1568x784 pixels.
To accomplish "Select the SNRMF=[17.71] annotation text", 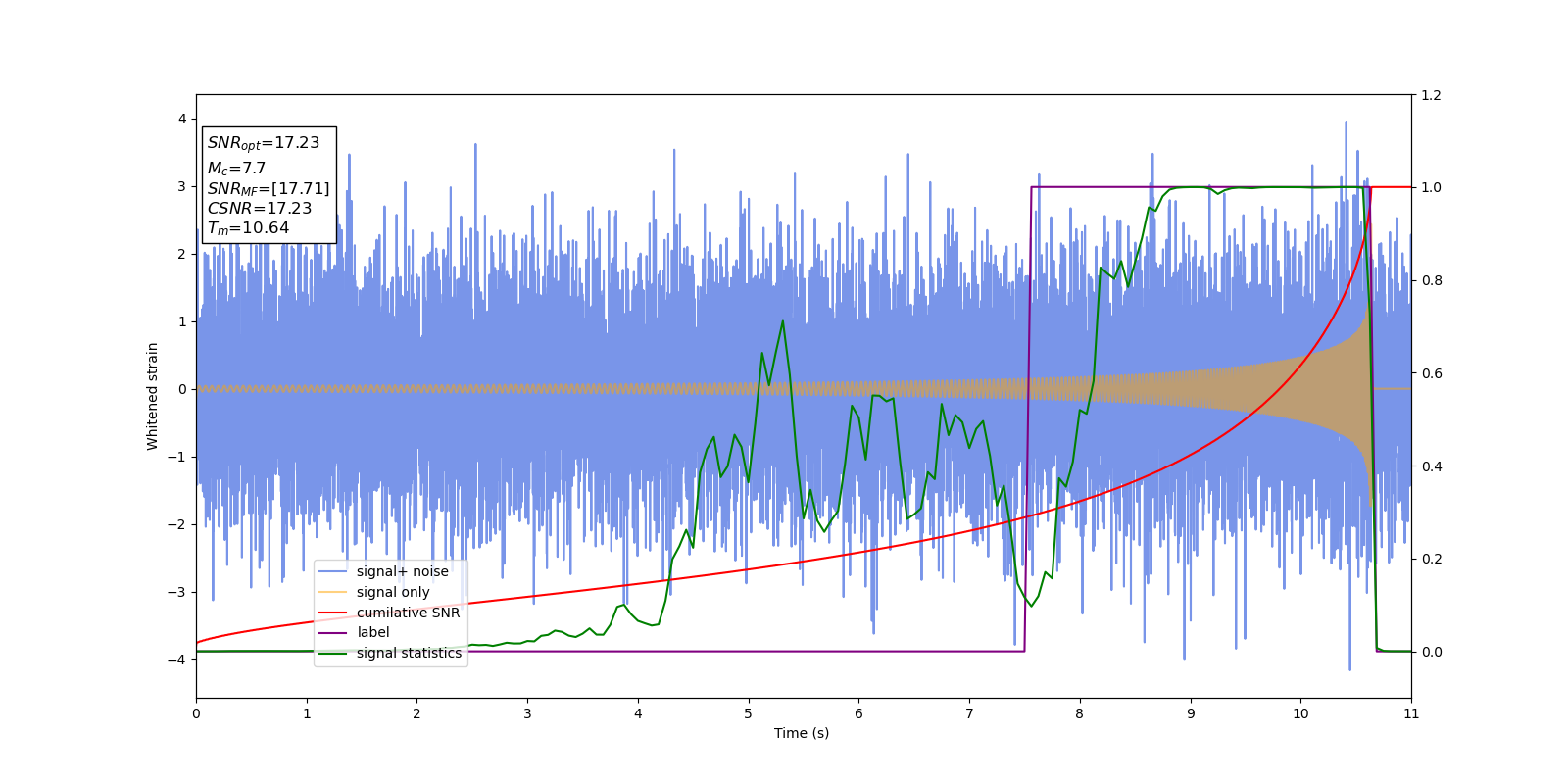I will click(x=269, y=189).
